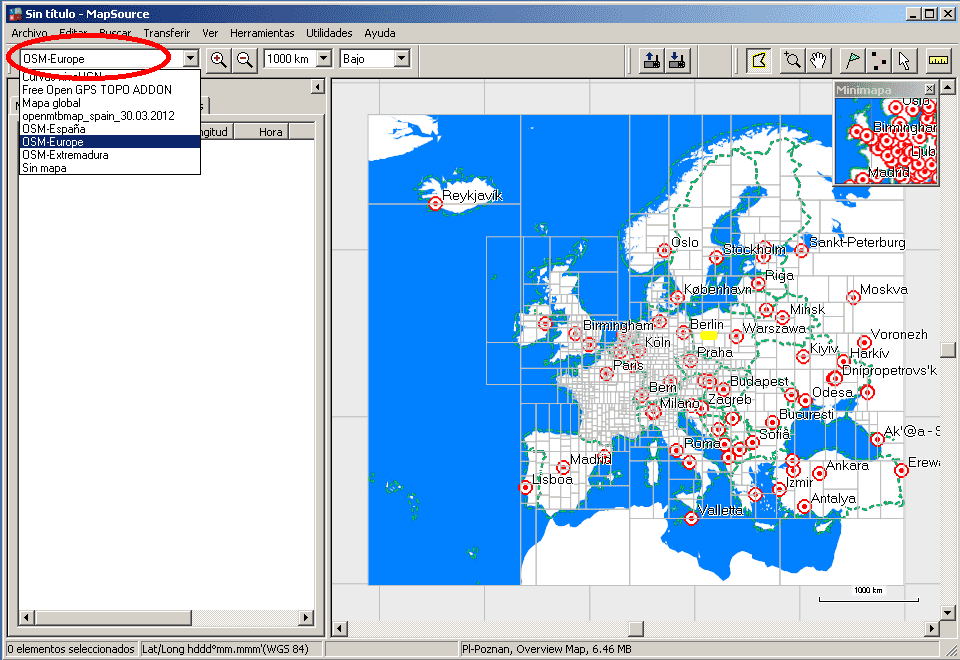The image size is (960, 660).
Task: Open the Archivo menu
Action: click(x=29, y=33)
